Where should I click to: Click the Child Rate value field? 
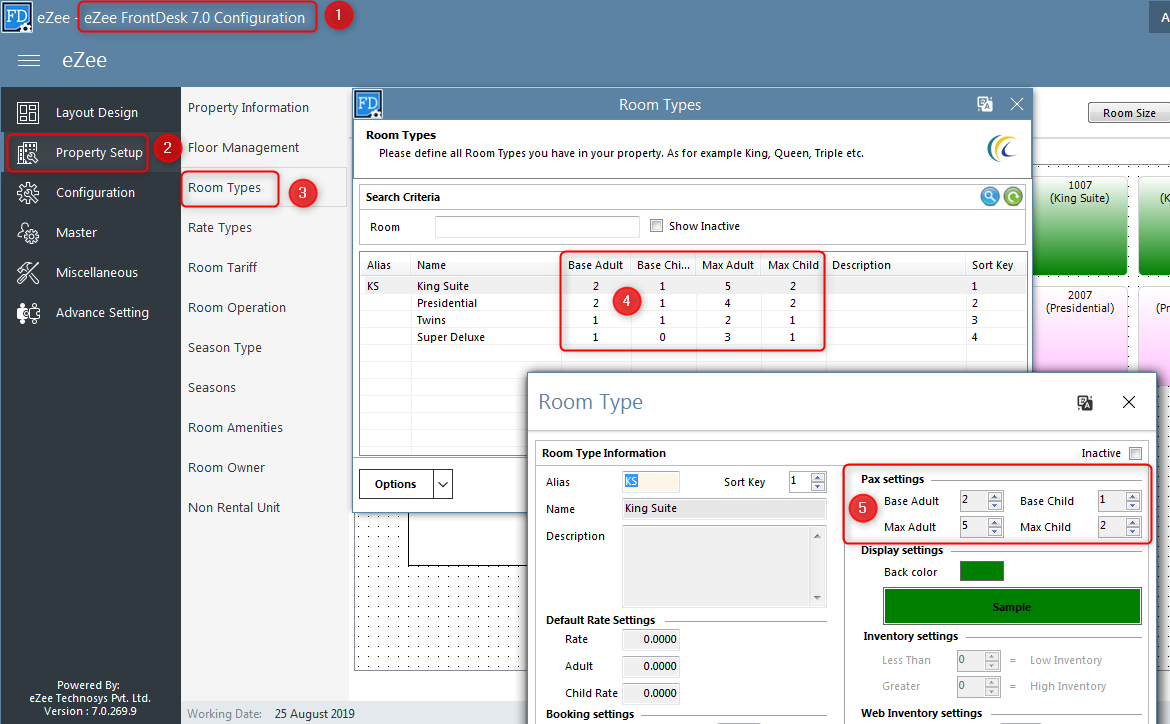tap(651, 693)
